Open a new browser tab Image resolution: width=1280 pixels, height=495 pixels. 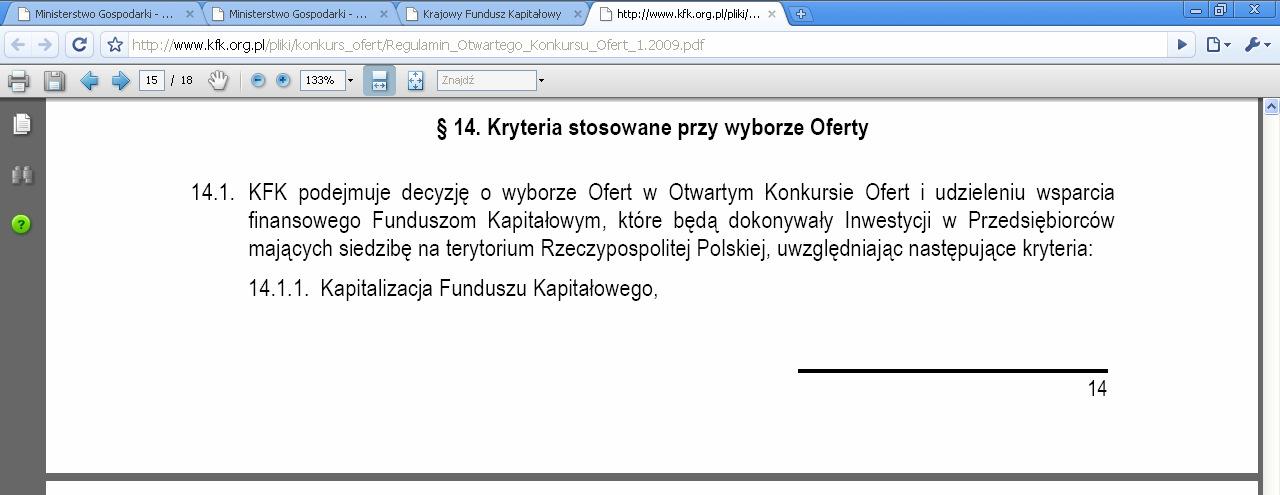click(x=801, y=14)
